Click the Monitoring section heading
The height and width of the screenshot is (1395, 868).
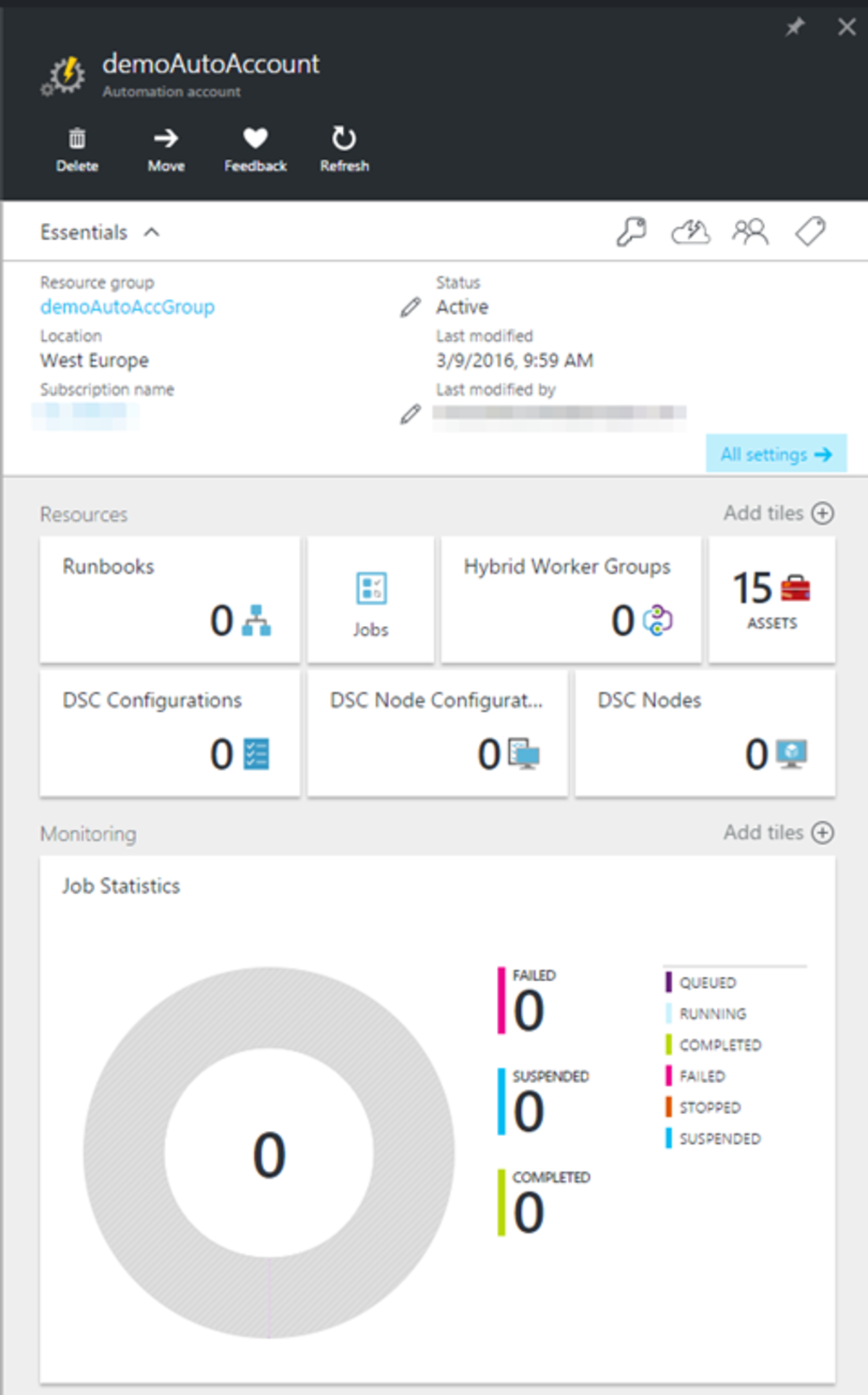[88, 834]
